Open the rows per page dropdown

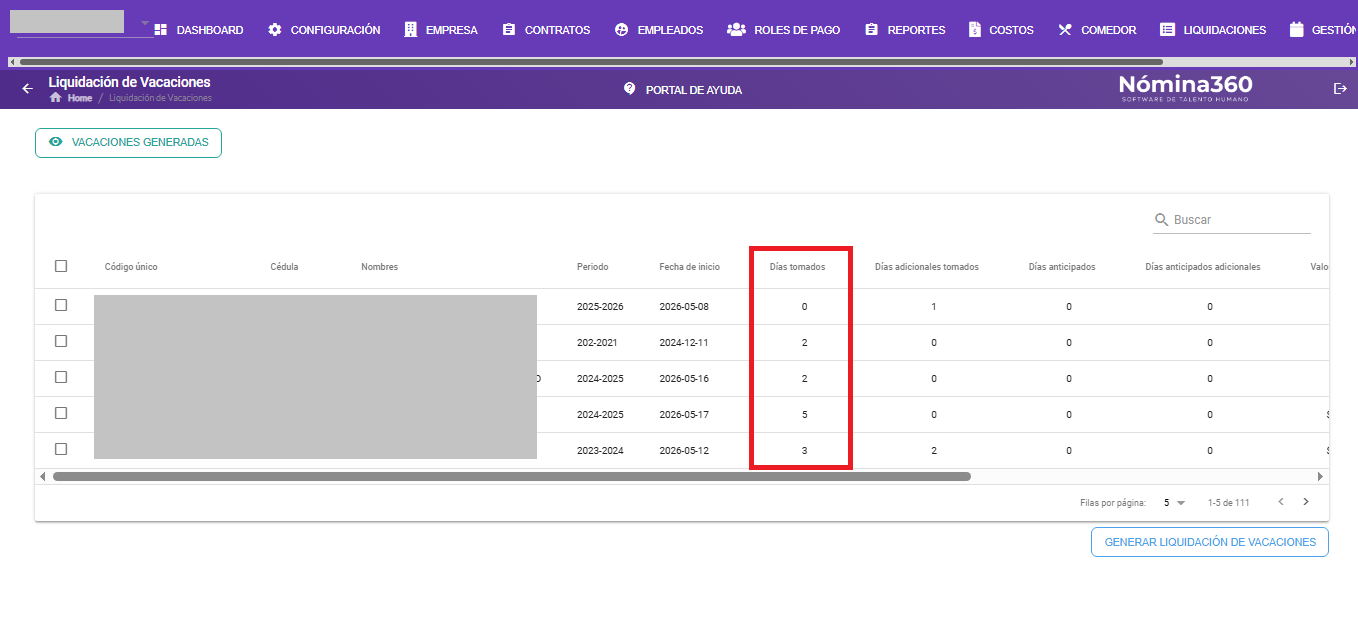(1174, 503)
